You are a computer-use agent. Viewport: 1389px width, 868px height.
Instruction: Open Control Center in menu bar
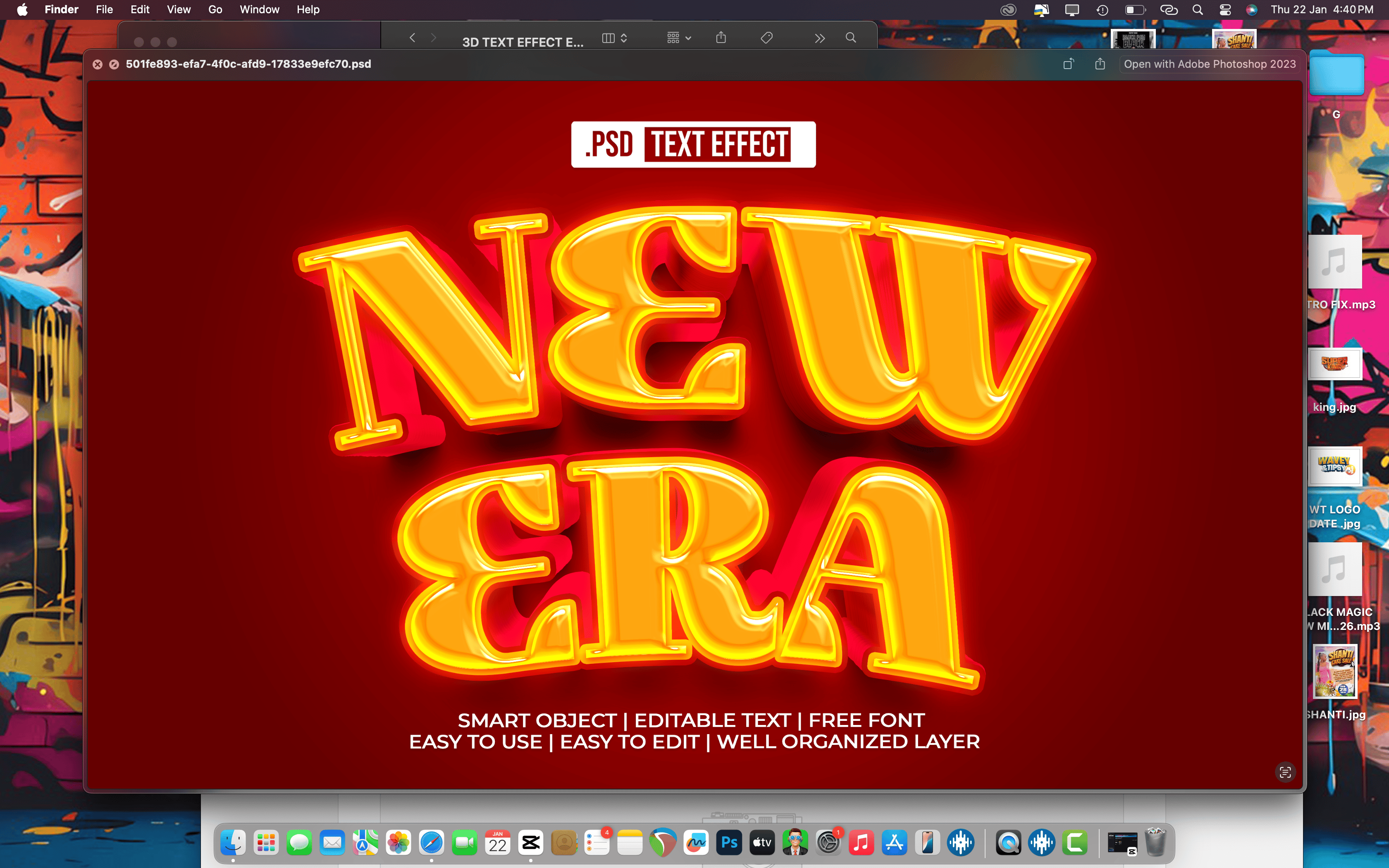coord(1225,10)
